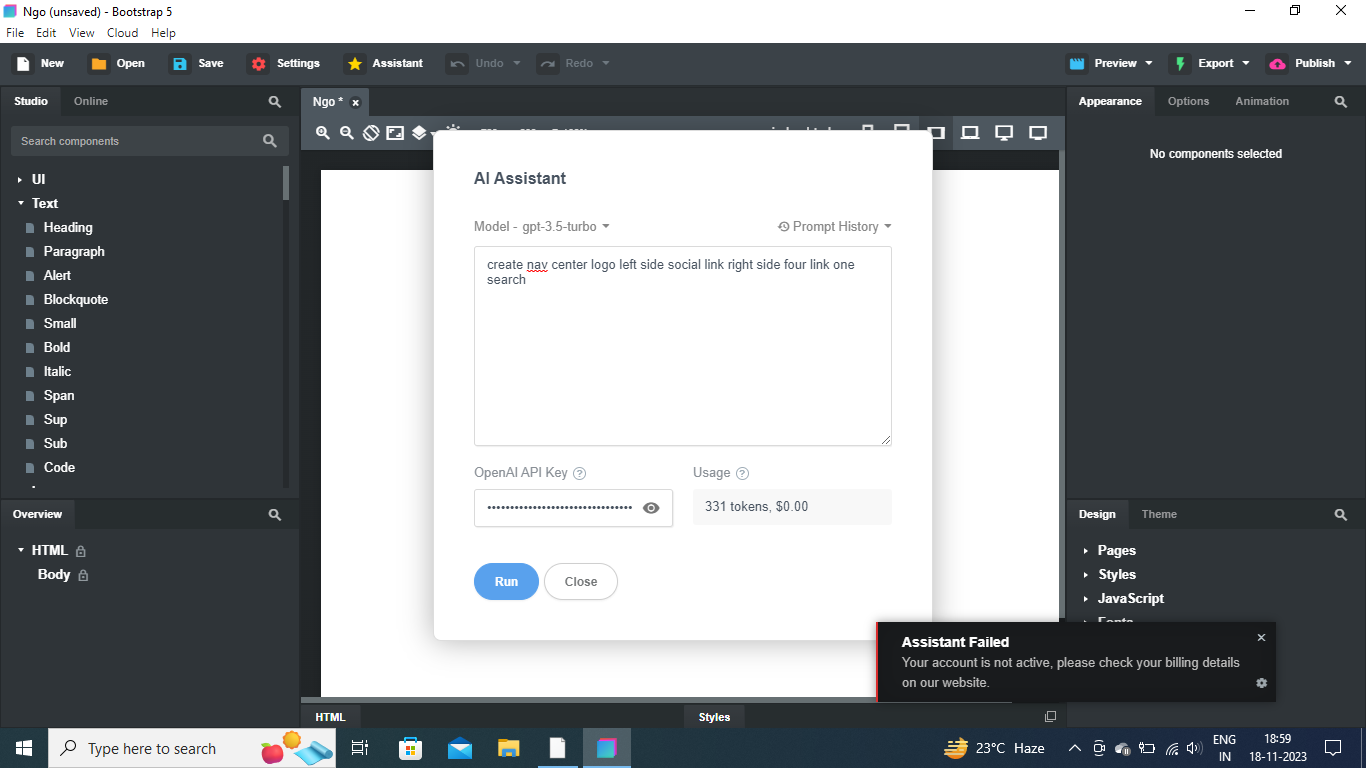Screen dimensions: 1366x768
Task: Toggle the lock on the HTML element
Action: click(81, 551)
